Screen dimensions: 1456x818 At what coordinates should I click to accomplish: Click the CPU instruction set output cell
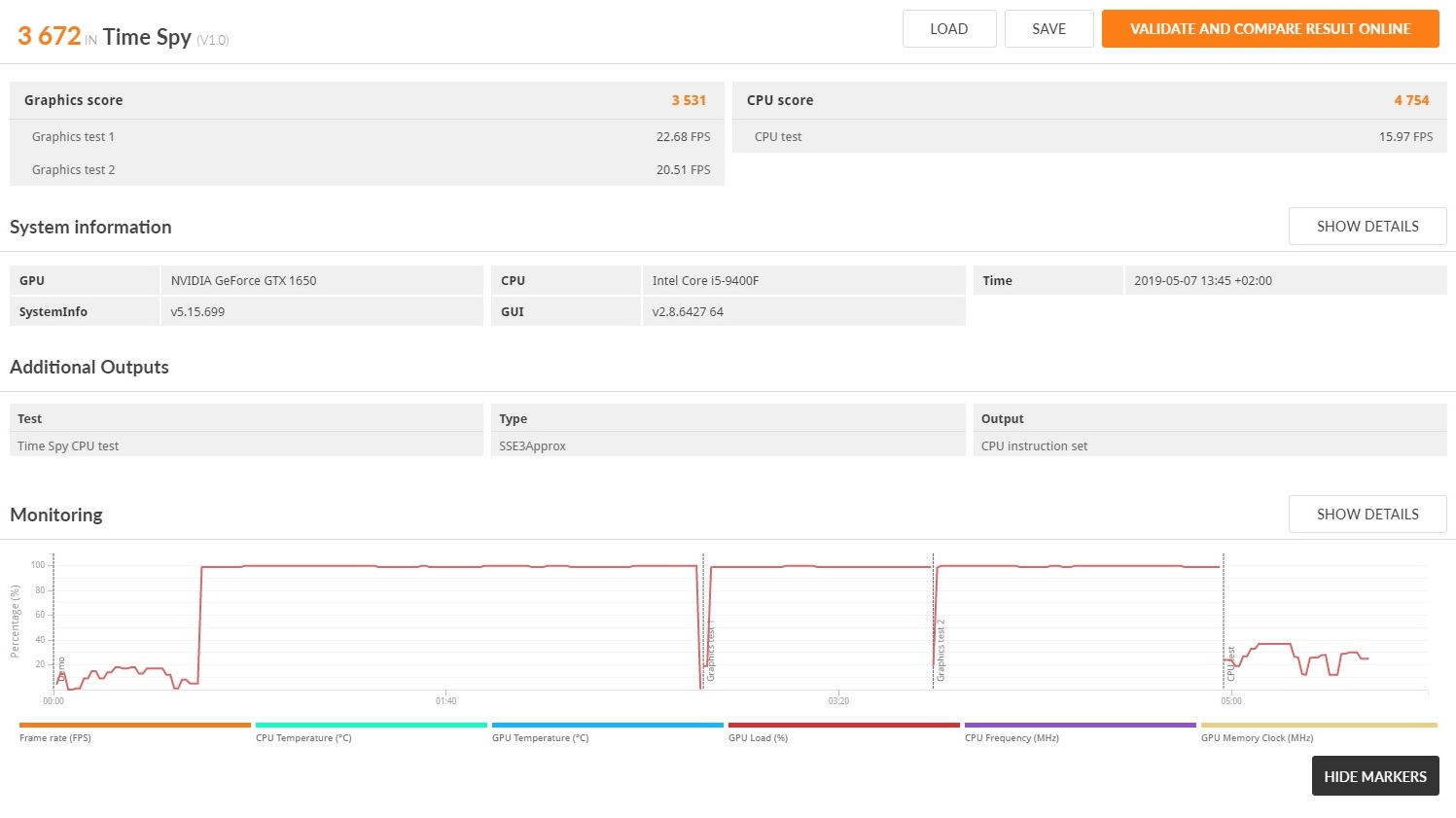1210,445
